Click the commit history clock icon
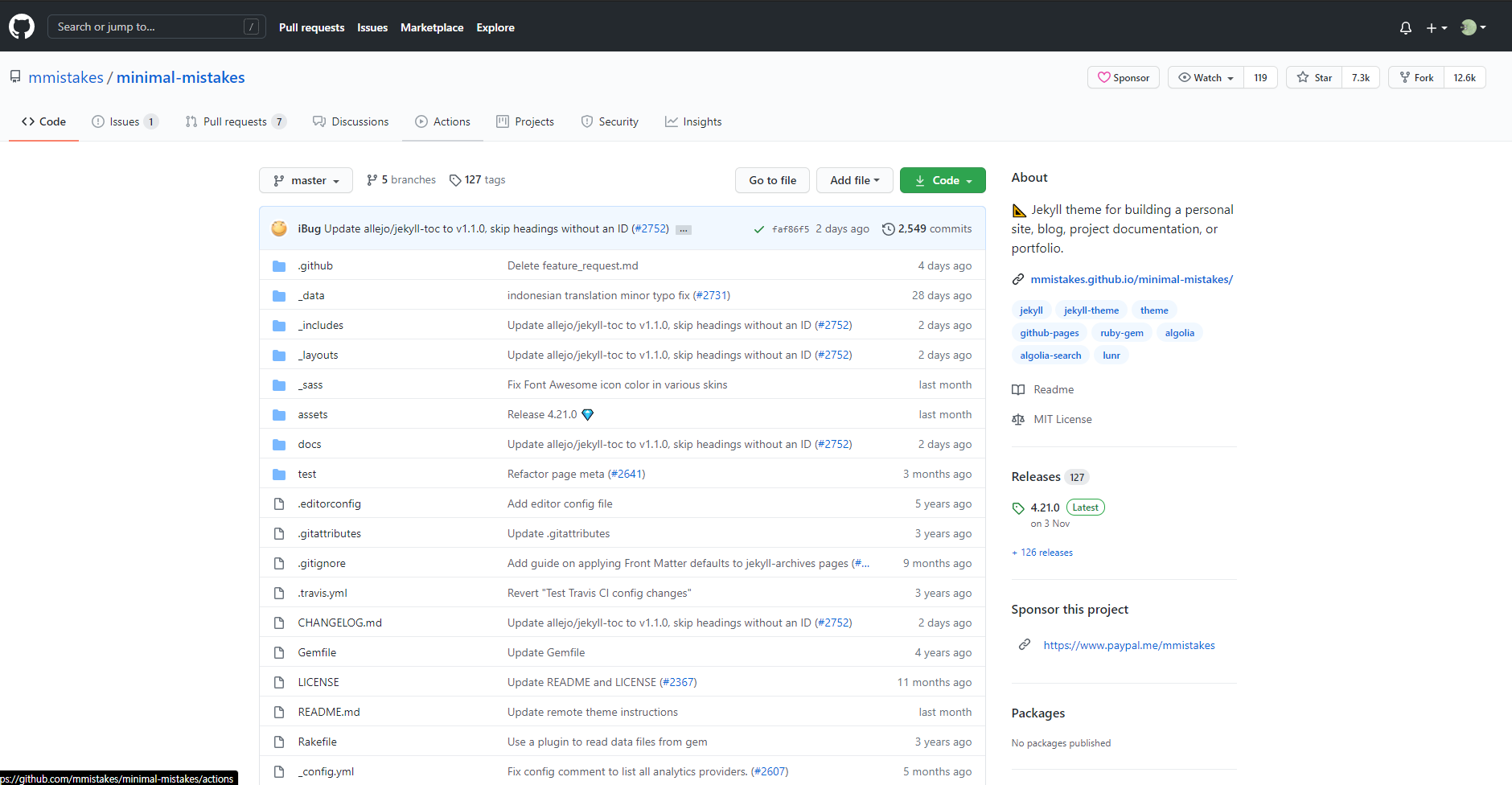The height and width of the screenshot is (785, 1512). pyautogui.click(x=888, y=229)
